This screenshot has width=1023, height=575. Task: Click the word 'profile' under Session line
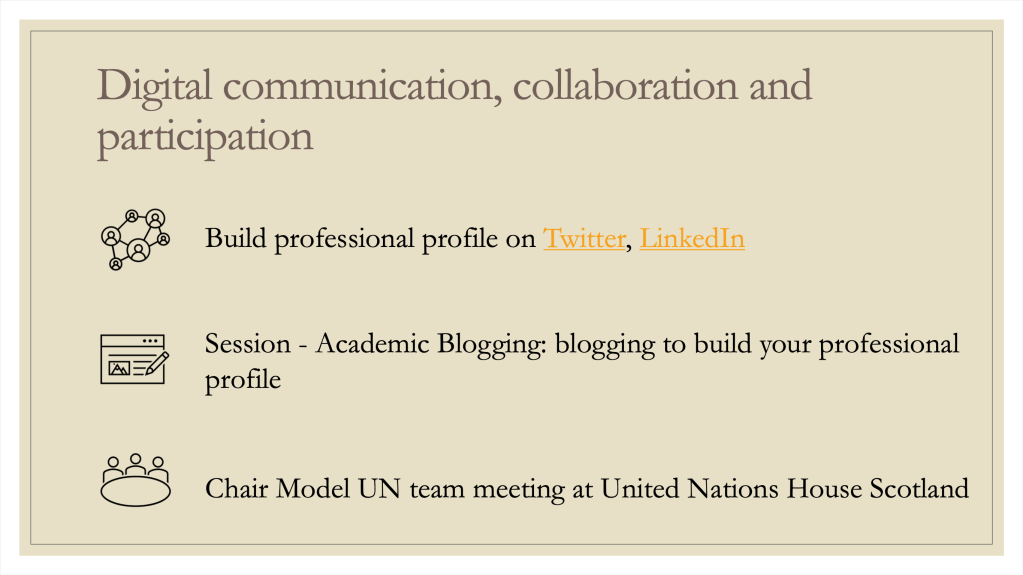pyautogui.click(x=243, y=381)
